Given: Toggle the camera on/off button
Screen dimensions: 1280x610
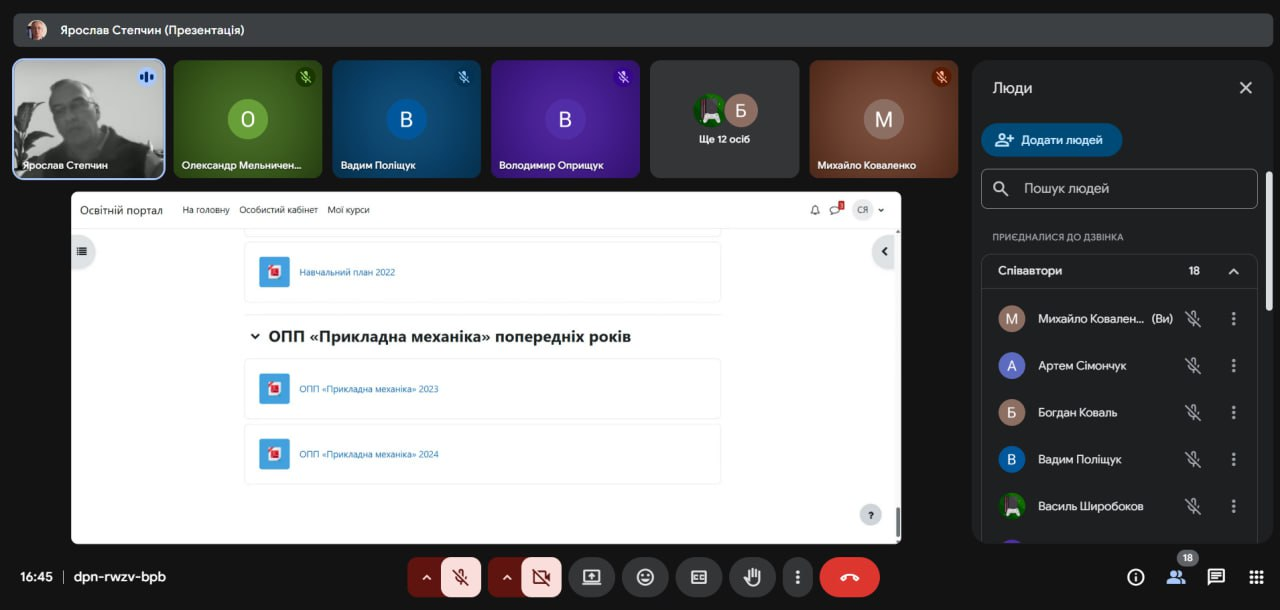Looking at the screenshot, I should pyautogui.click(x=541, y=577).
